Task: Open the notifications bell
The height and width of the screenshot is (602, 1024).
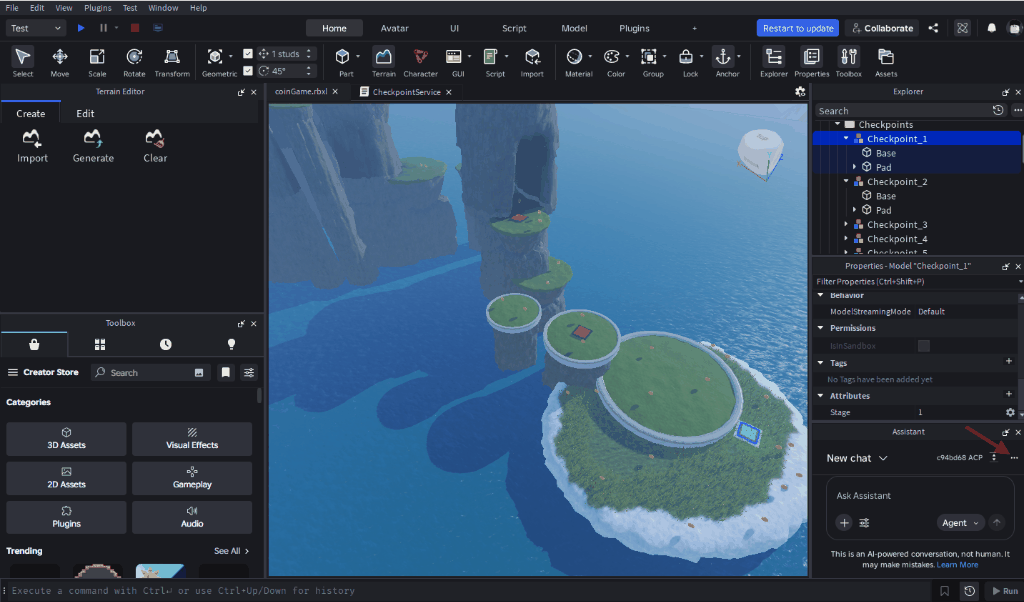Action: 991,28
